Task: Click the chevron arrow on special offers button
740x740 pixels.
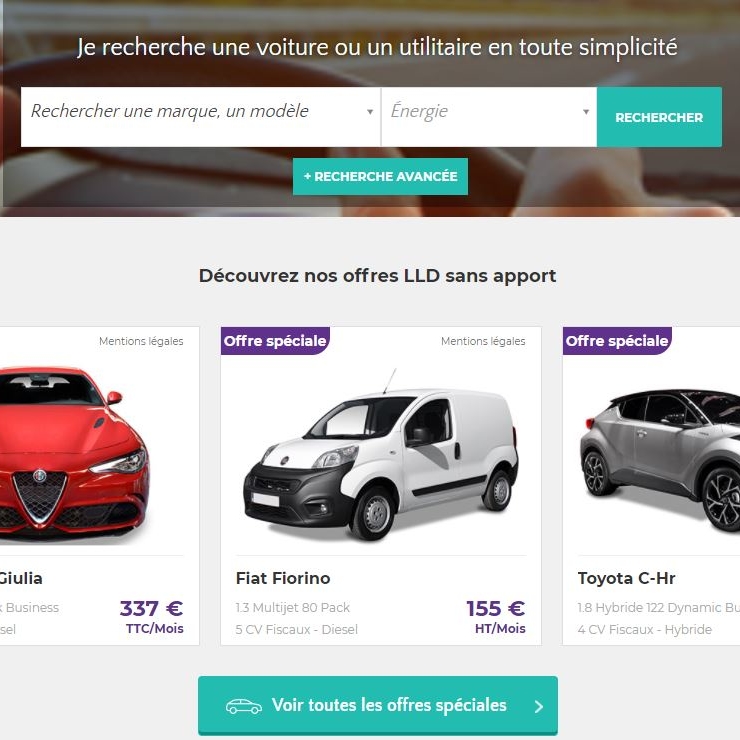Action: click(538, 706)
